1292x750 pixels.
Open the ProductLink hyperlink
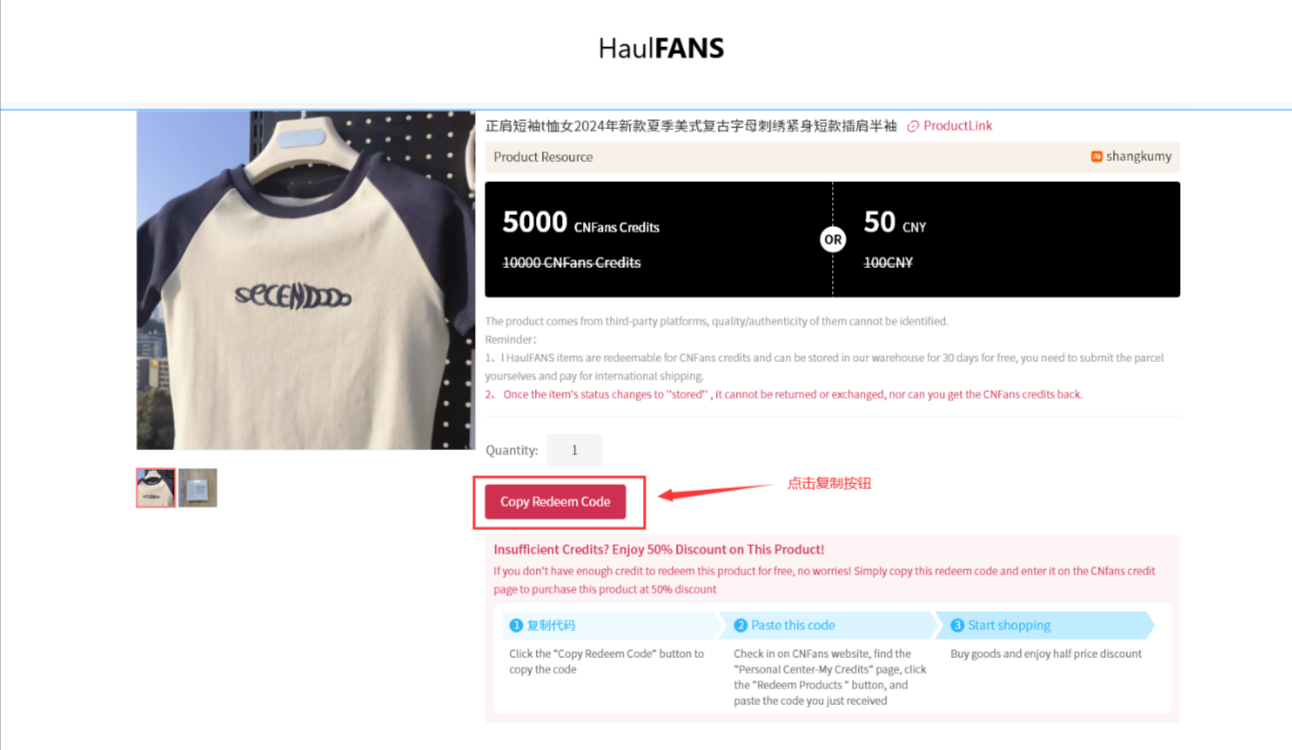click(958, 126)
